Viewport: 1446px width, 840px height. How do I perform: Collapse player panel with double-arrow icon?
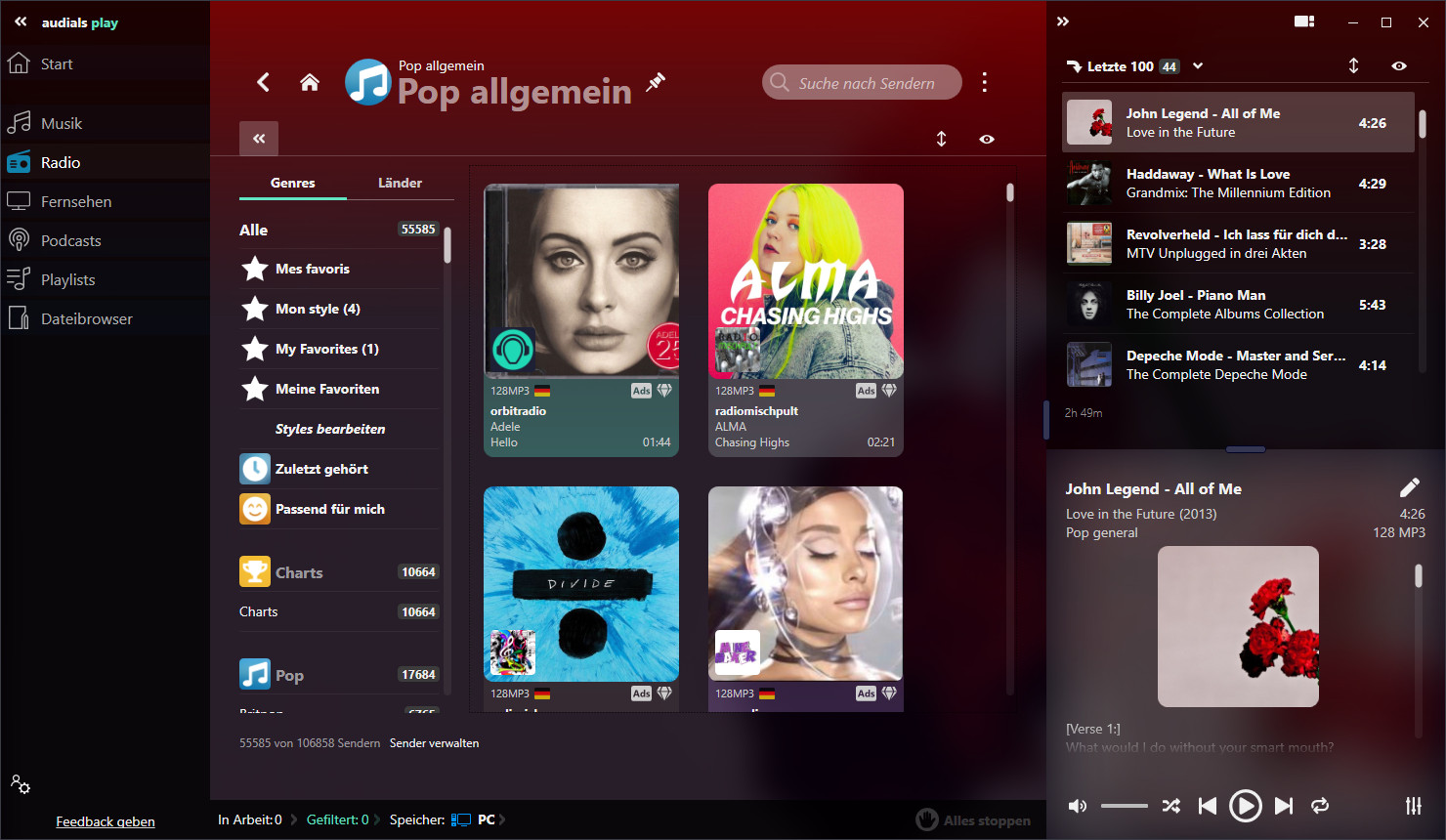(1063, 21)
